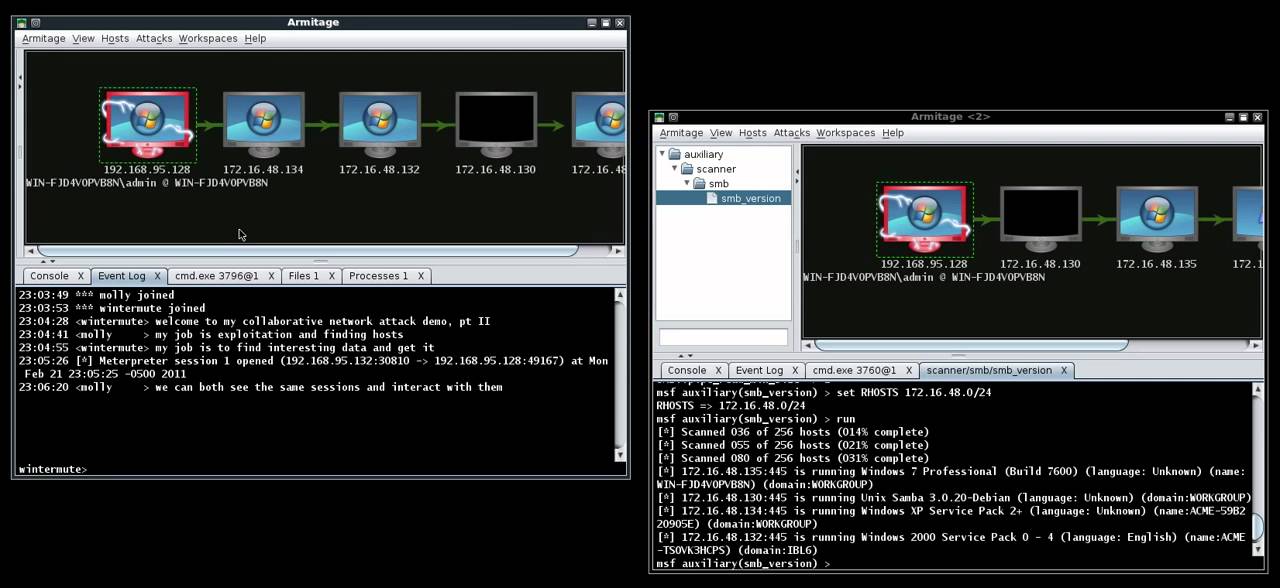Switch to Files 1 tab

(304, 276)
